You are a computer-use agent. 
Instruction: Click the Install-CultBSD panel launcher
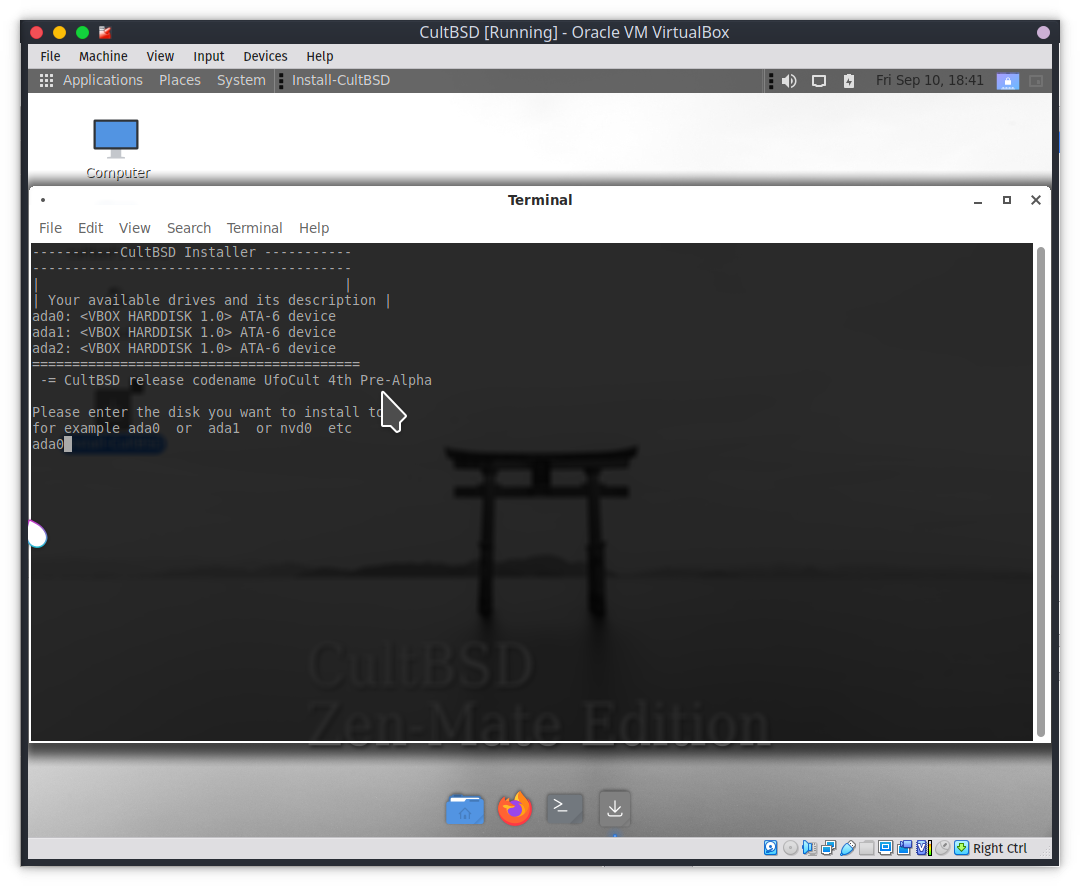(x=340, y=80)
